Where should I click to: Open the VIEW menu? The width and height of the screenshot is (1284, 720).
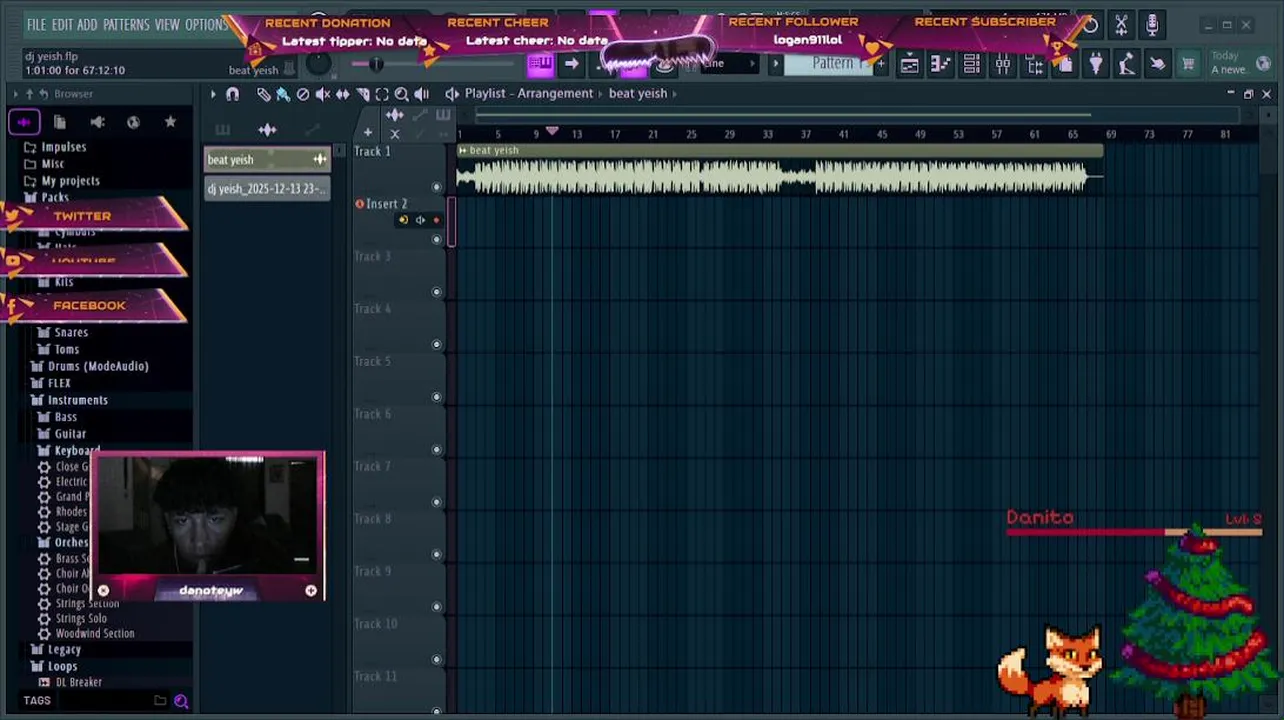coord(167,25)
